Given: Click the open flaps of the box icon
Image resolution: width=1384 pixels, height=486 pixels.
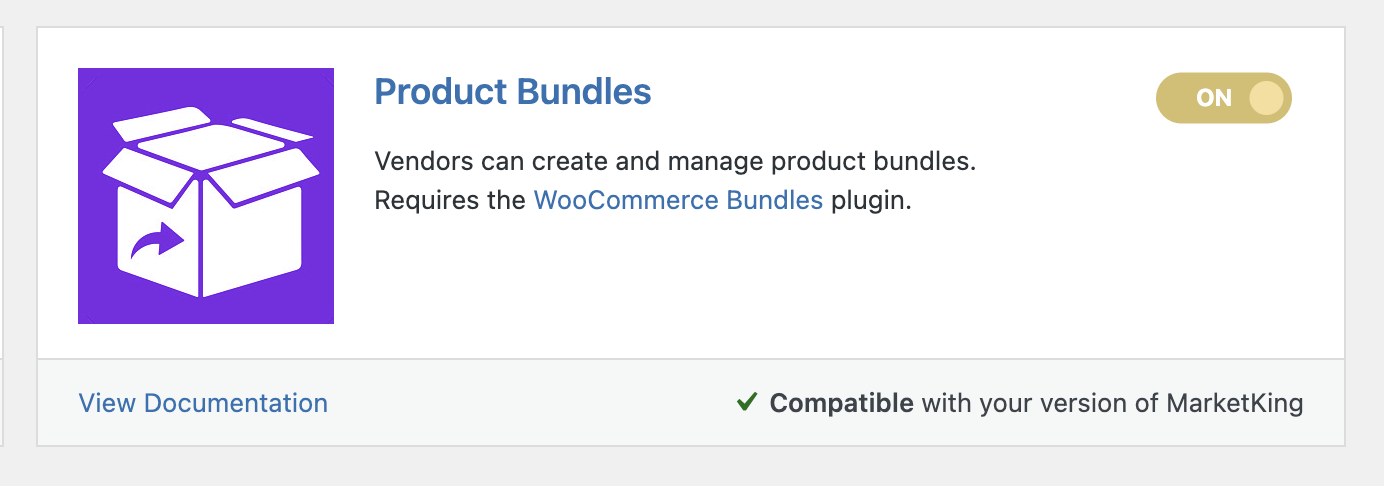Looking at the screenshot, I should tap(211, 156).
